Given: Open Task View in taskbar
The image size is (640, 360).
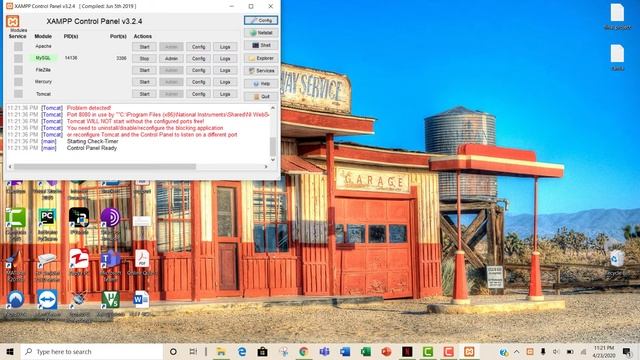Looking at the screenshot, I should [x=193, y=351].
